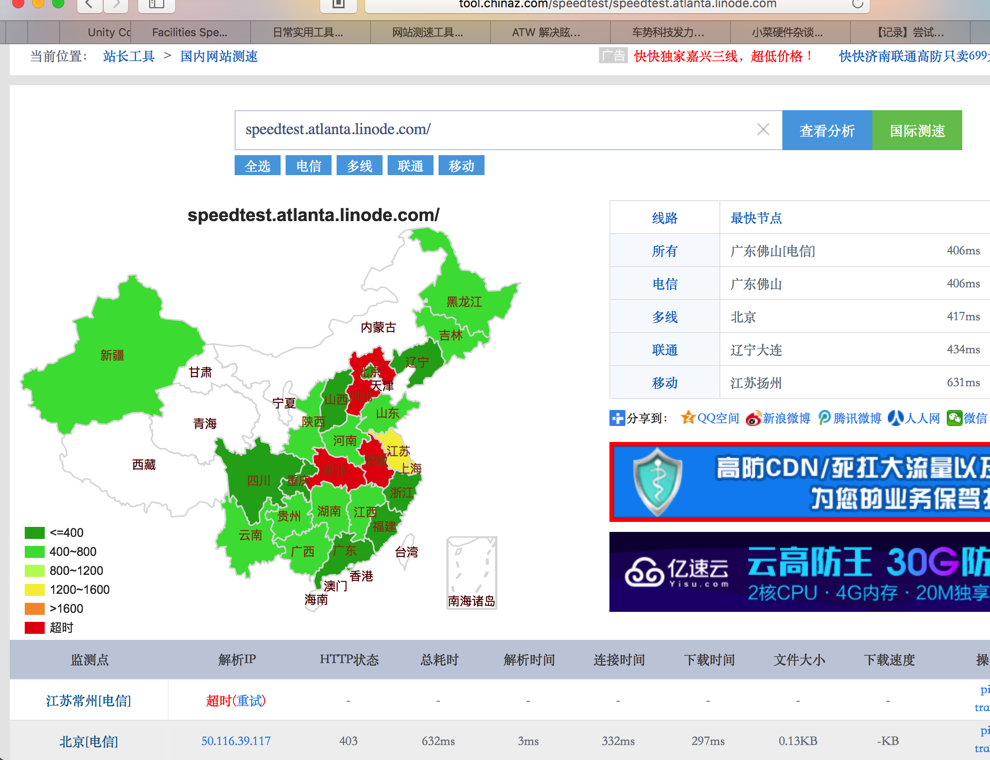Toggle the 多线 filter button below the input
The image size is (990, 760).
(x=360, y=165)
